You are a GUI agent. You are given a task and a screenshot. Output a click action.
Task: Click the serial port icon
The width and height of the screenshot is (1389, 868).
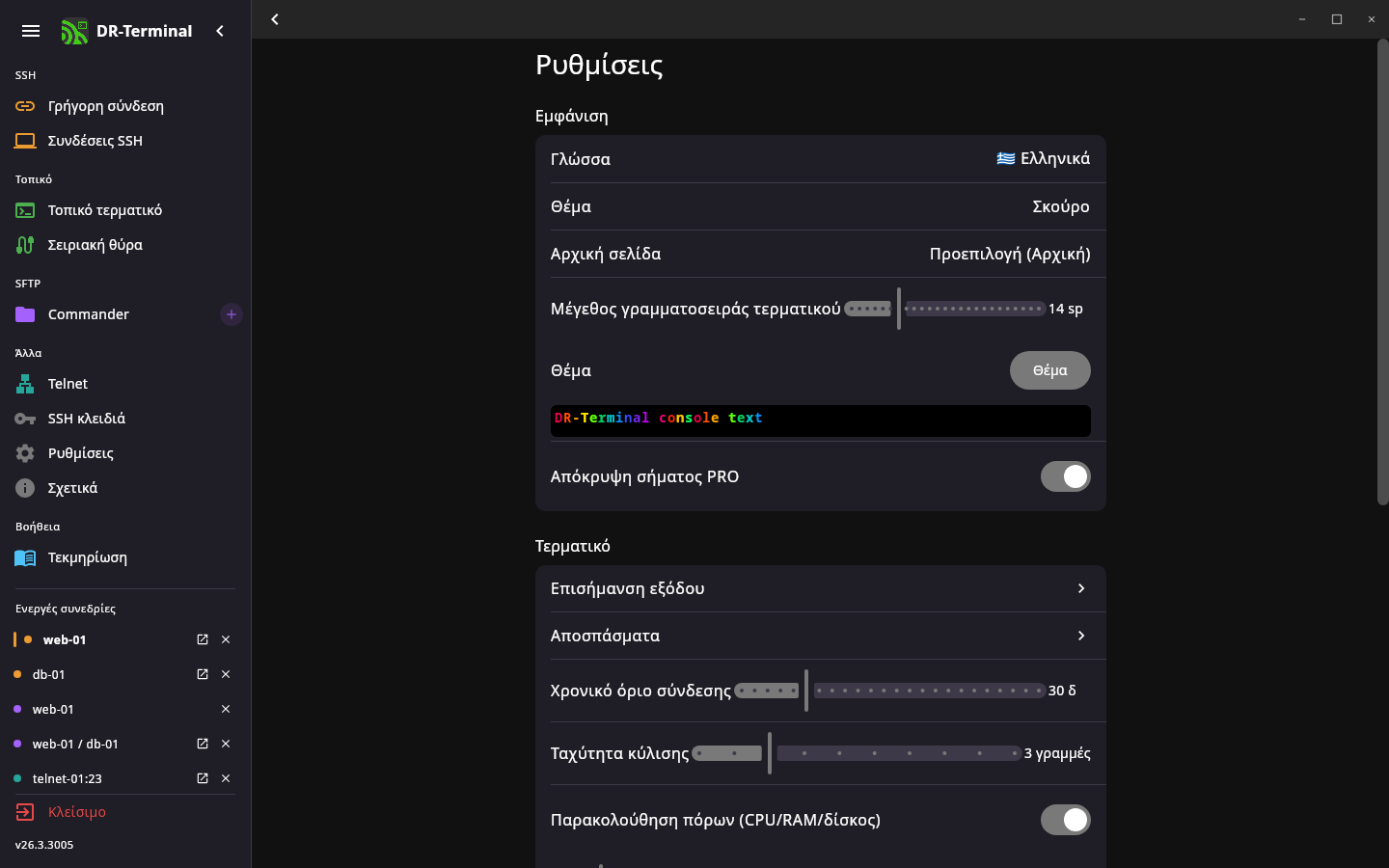click(25, 245)
